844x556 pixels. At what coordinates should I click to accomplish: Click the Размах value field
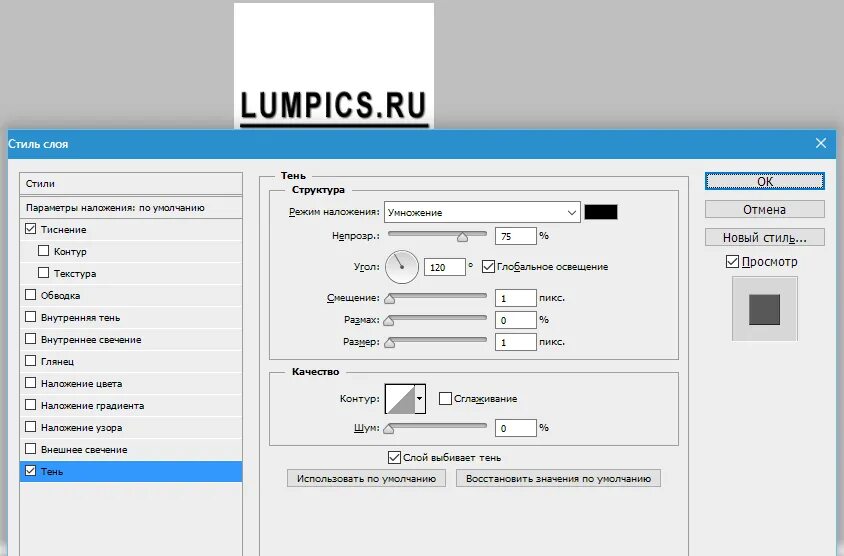coord(516,320)
